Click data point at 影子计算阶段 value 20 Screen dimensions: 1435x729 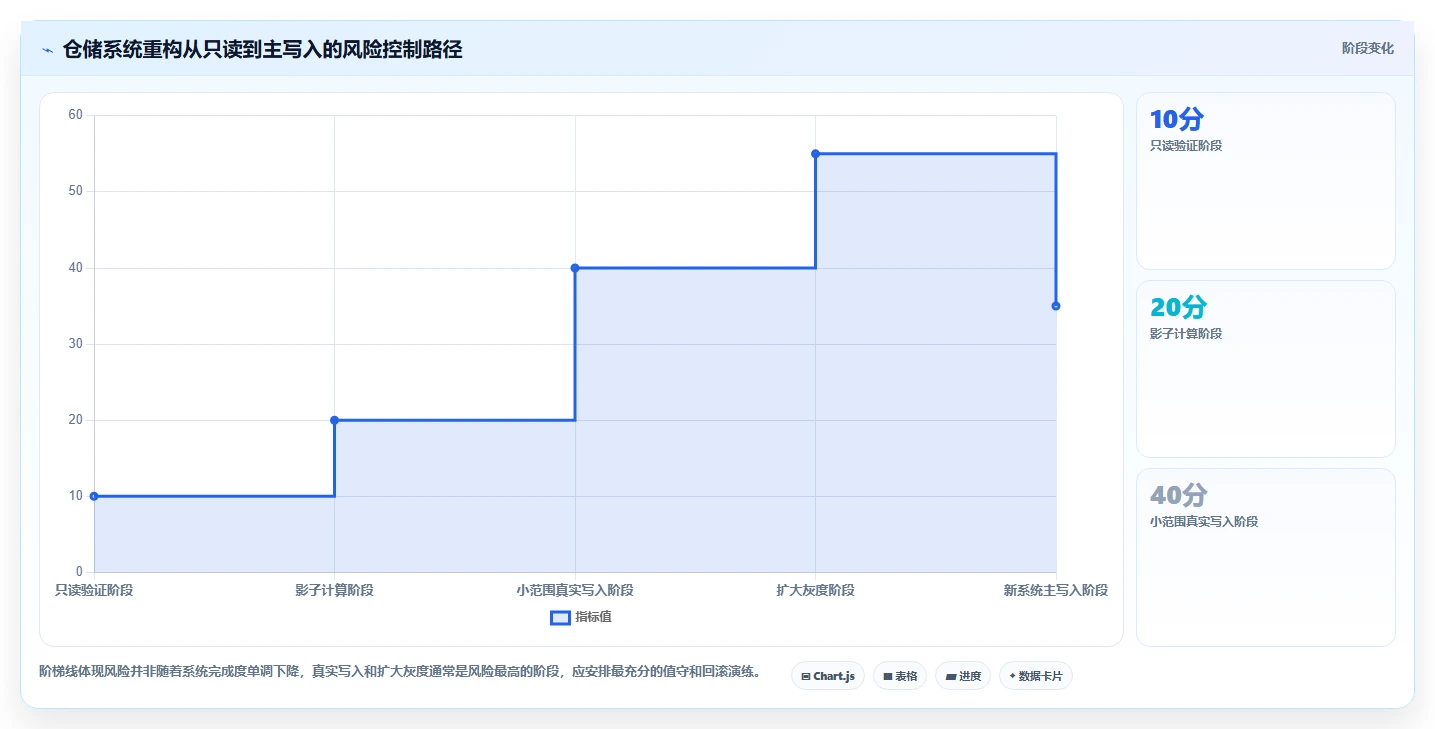[334, 420]
